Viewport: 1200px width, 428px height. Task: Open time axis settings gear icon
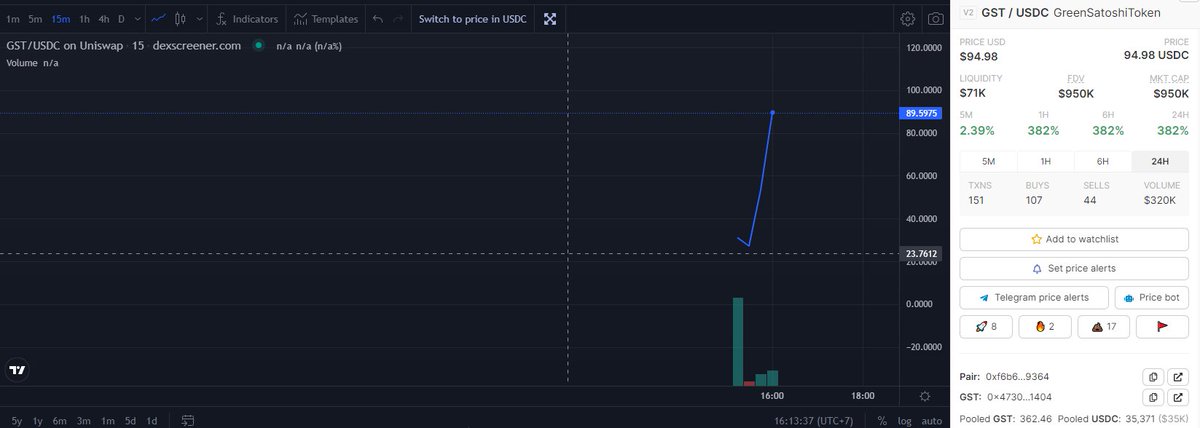coord(925,396)
